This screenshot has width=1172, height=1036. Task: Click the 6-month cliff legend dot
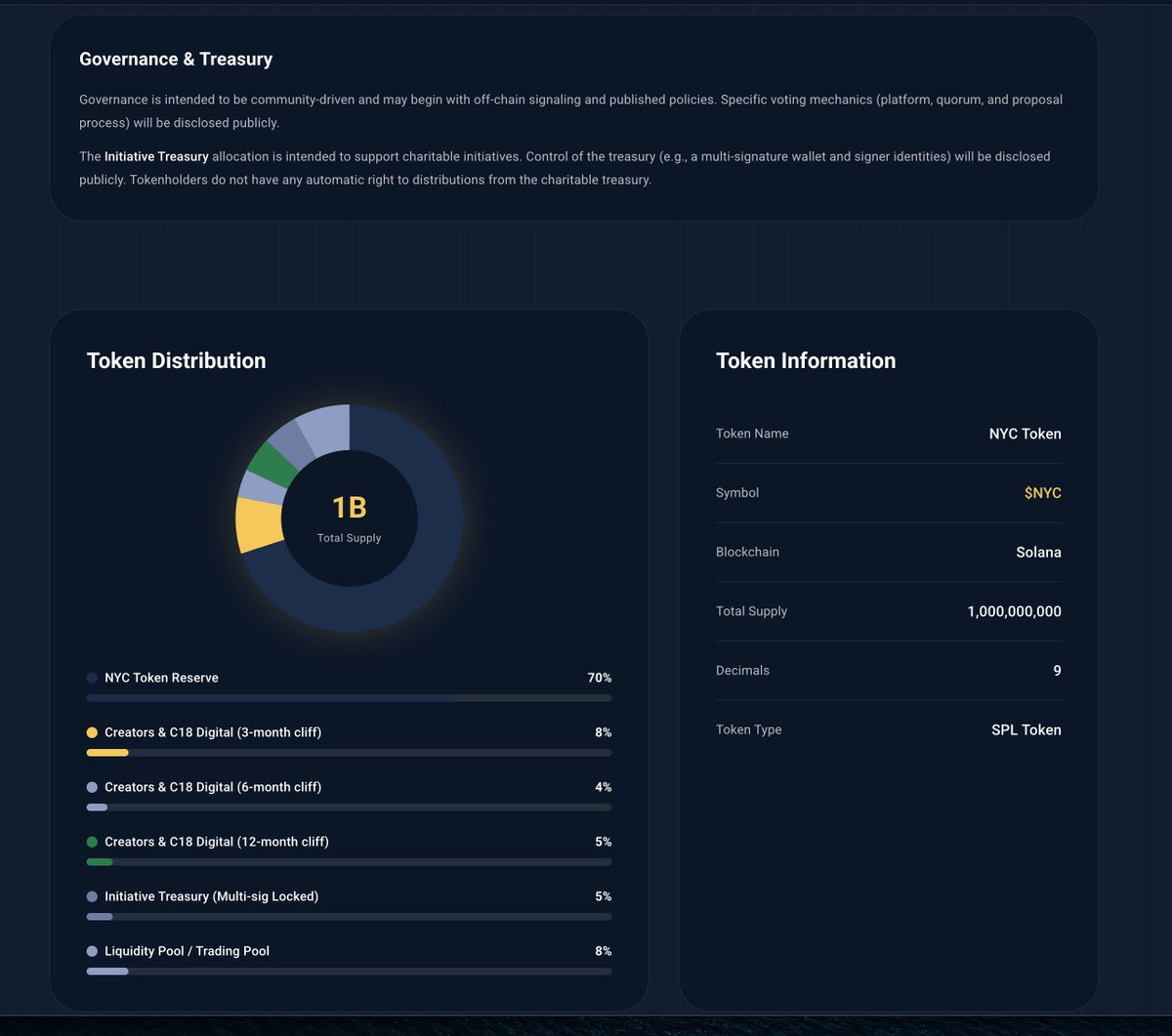(x=92, y=787)
